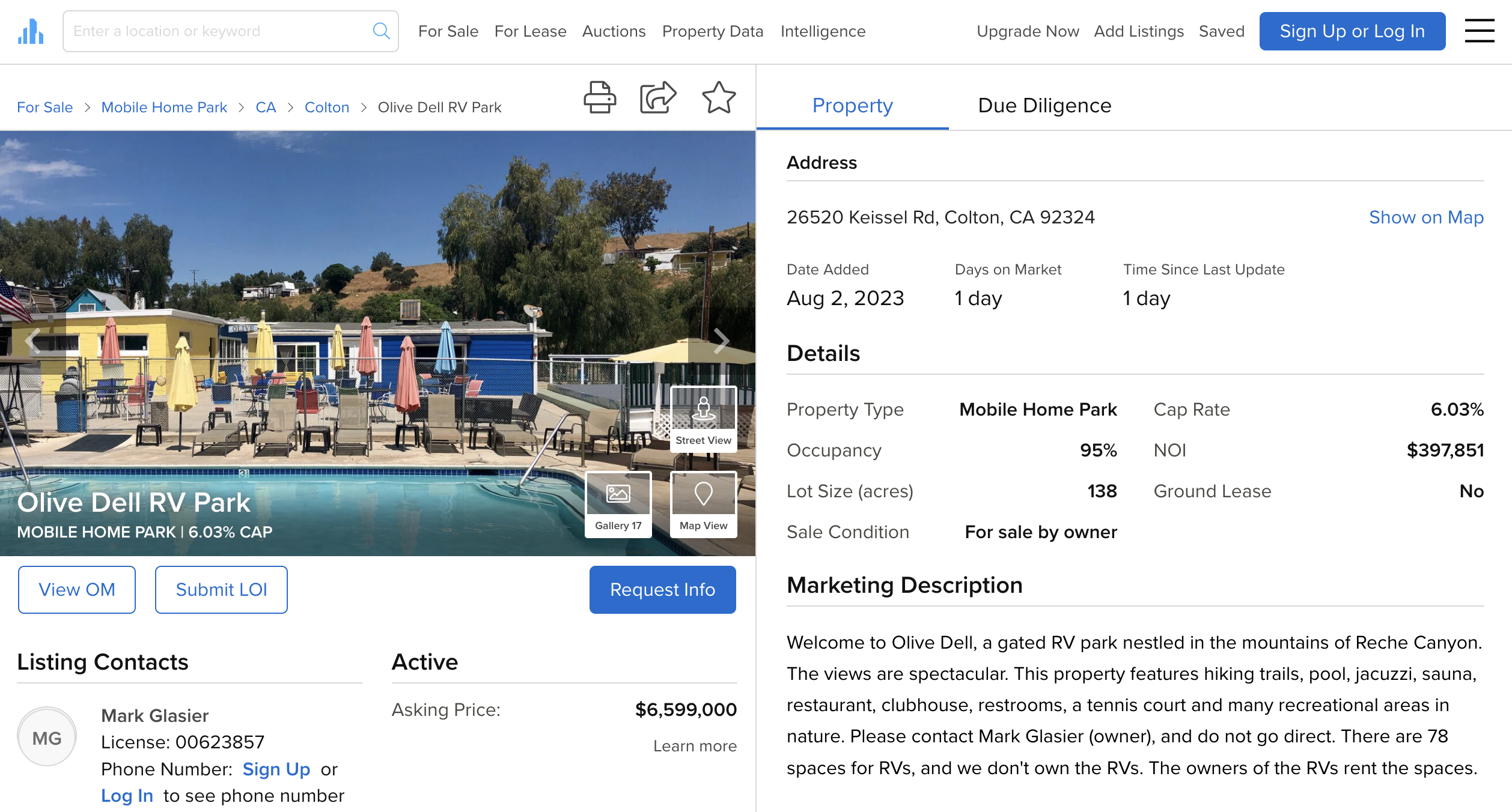Click the site logo icon
This screenshot has height=812, width=1512.
[x=30, y=31]
